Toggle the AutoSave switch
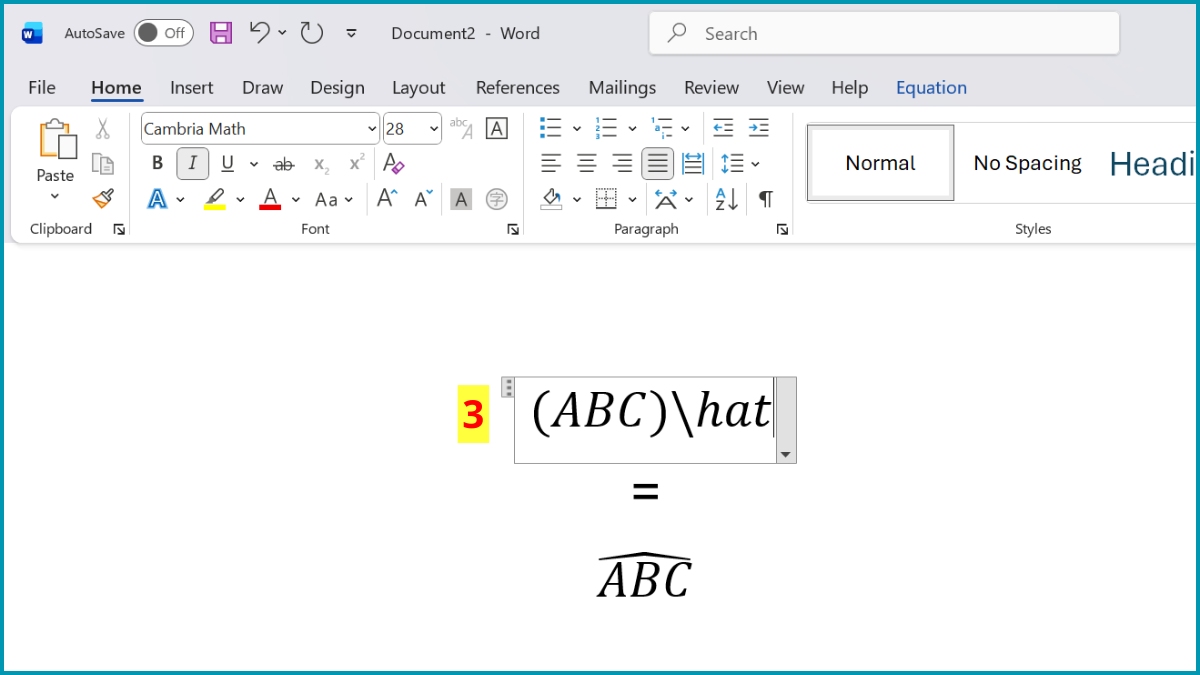This screenshot has width=1200, height=675. pyautogui.click(x=163, y=32)
